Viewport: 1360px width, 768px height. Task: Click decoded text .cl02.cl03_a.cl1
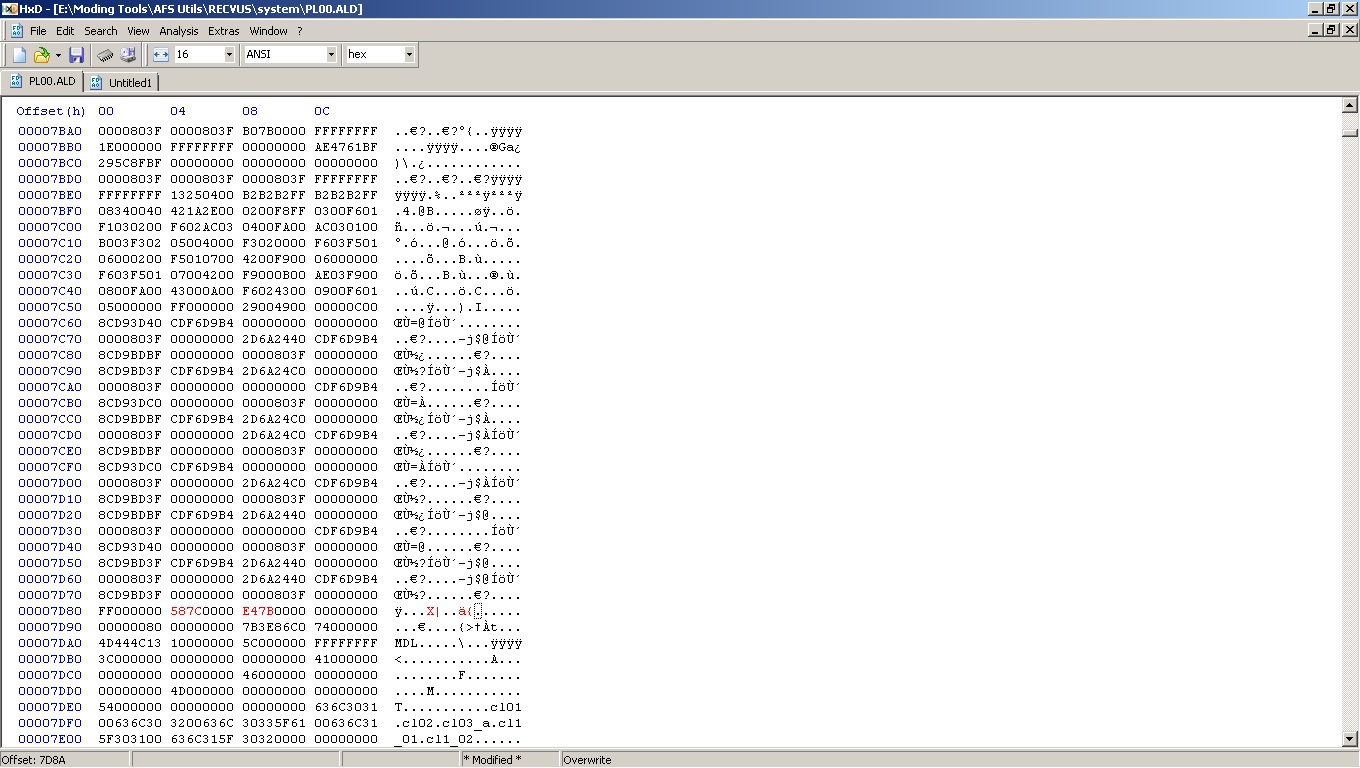click(x=458, y=723)
